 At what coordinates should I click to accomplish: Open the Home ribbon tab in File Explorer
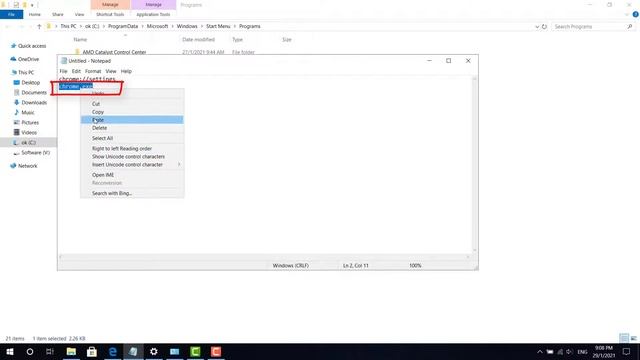[x=34, y=14]
